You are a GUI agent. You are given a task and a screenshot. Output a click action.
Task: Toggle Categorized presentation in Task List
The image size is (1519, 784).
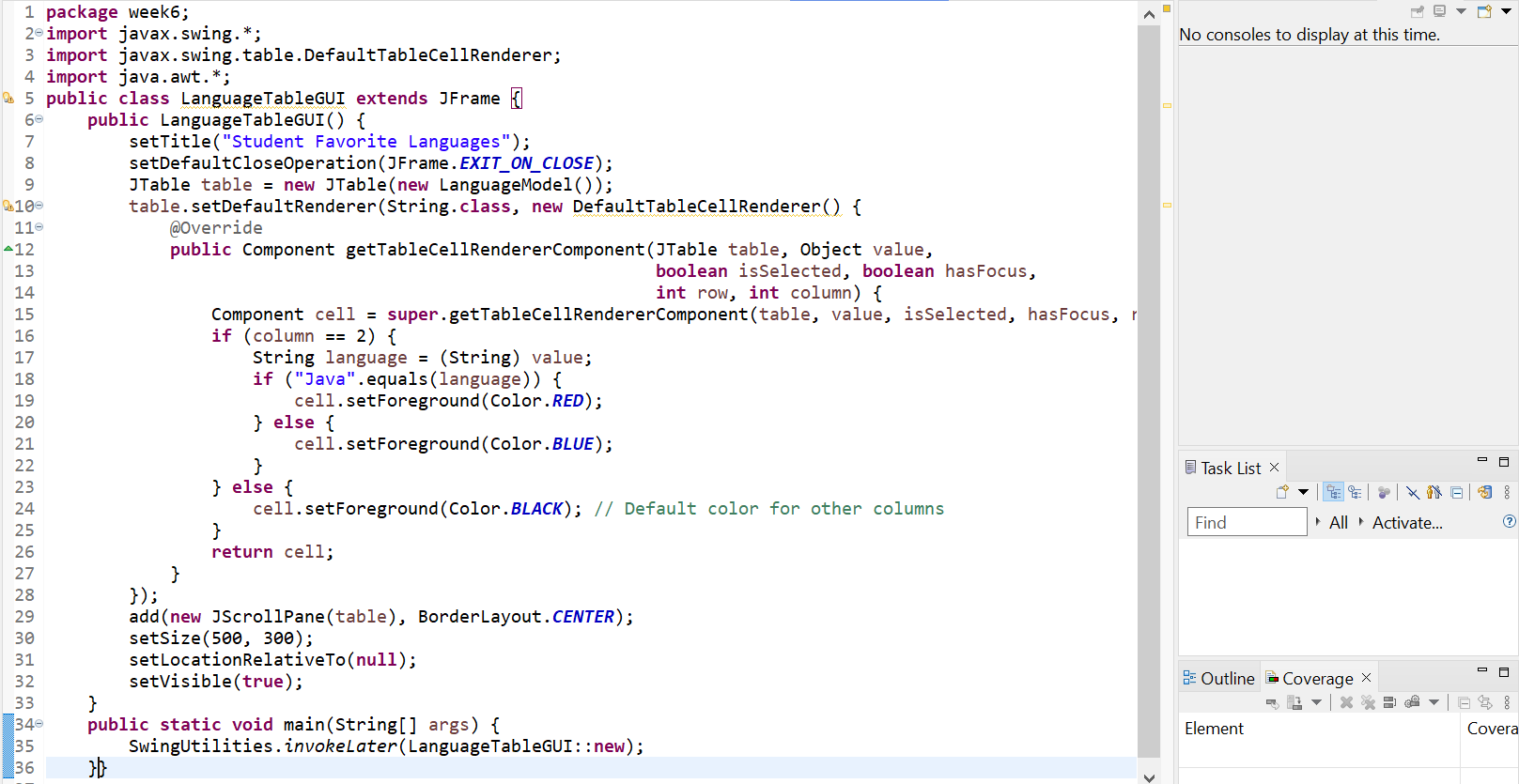click(x=1334, y=492)
